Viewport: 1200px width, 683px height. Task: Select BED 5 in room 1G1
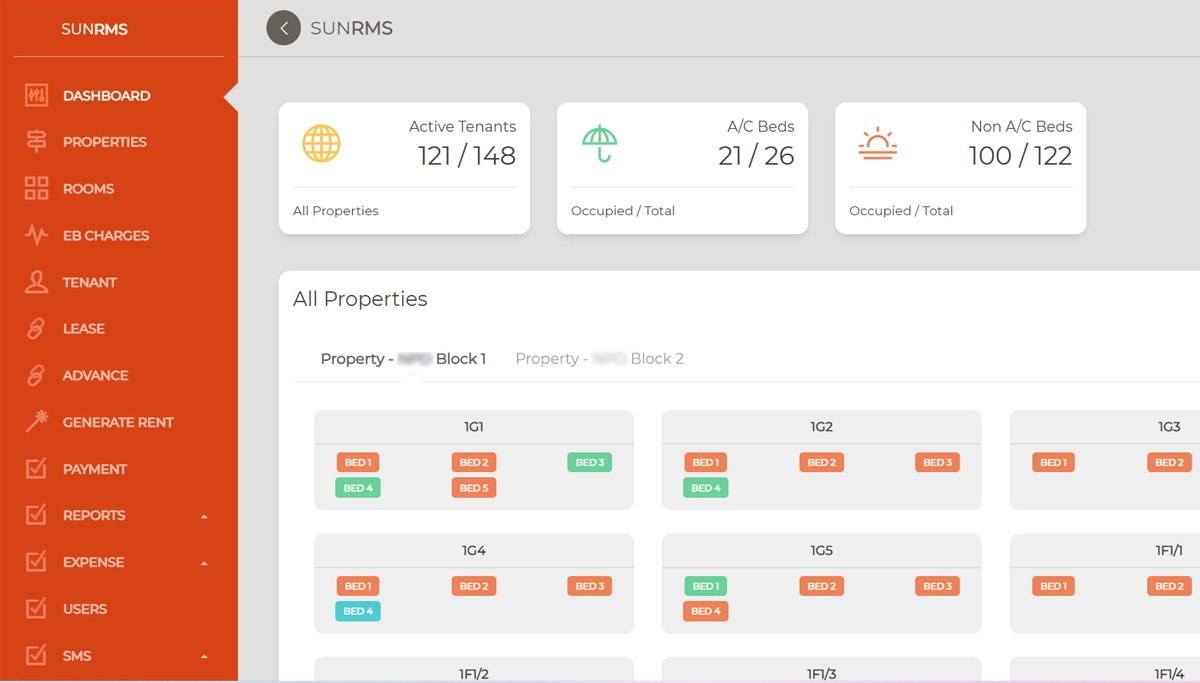pos(474,487)
